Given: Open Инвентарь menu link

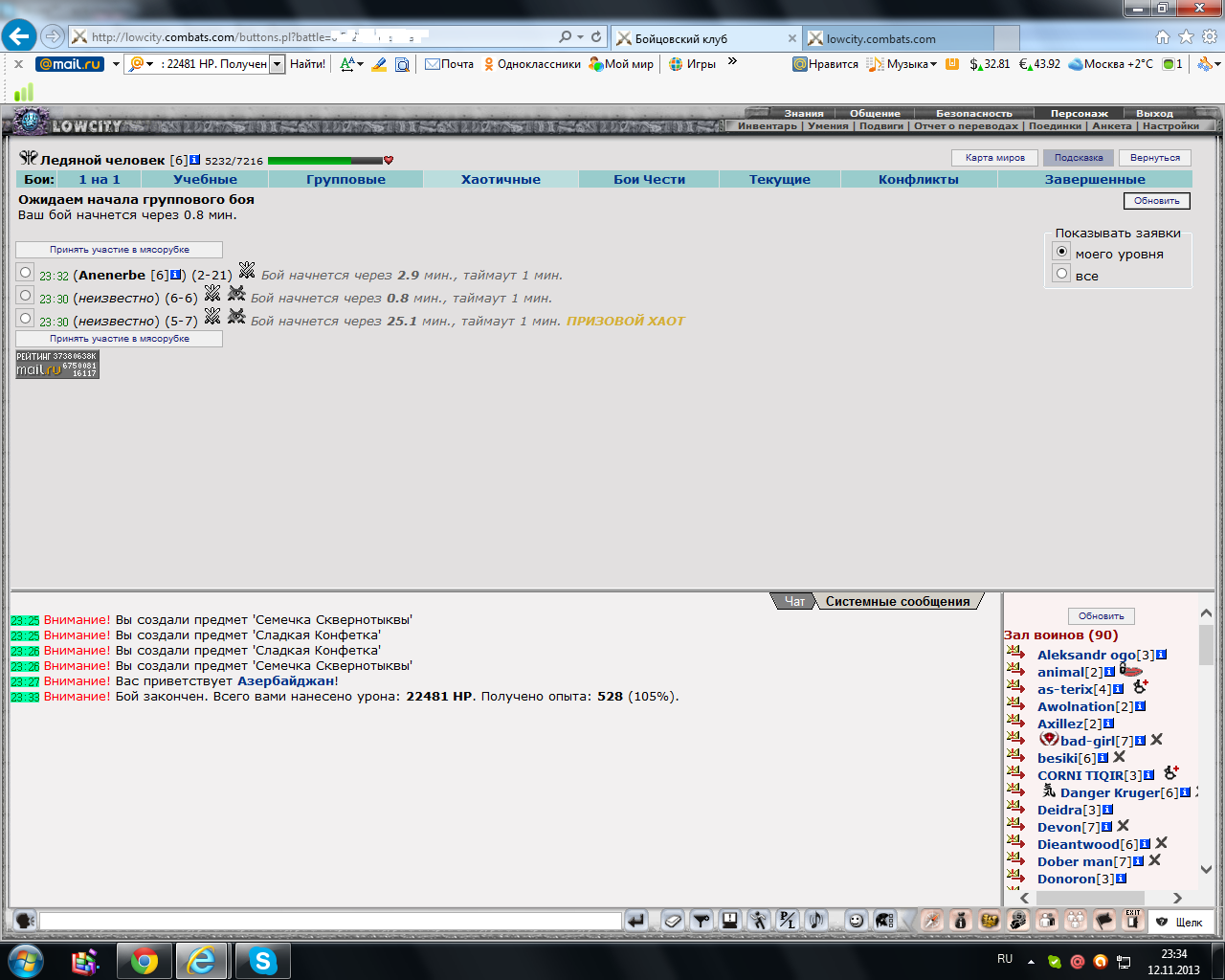Looking at the screenshot, I should (x=767, y=125).
